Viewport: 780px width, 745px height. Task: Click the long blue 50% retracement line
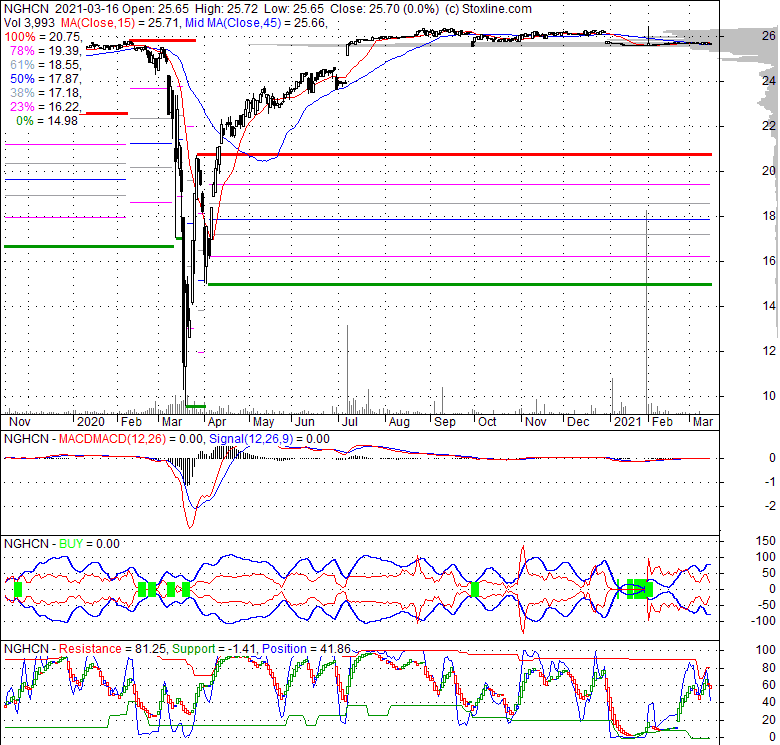coord(461,219)
